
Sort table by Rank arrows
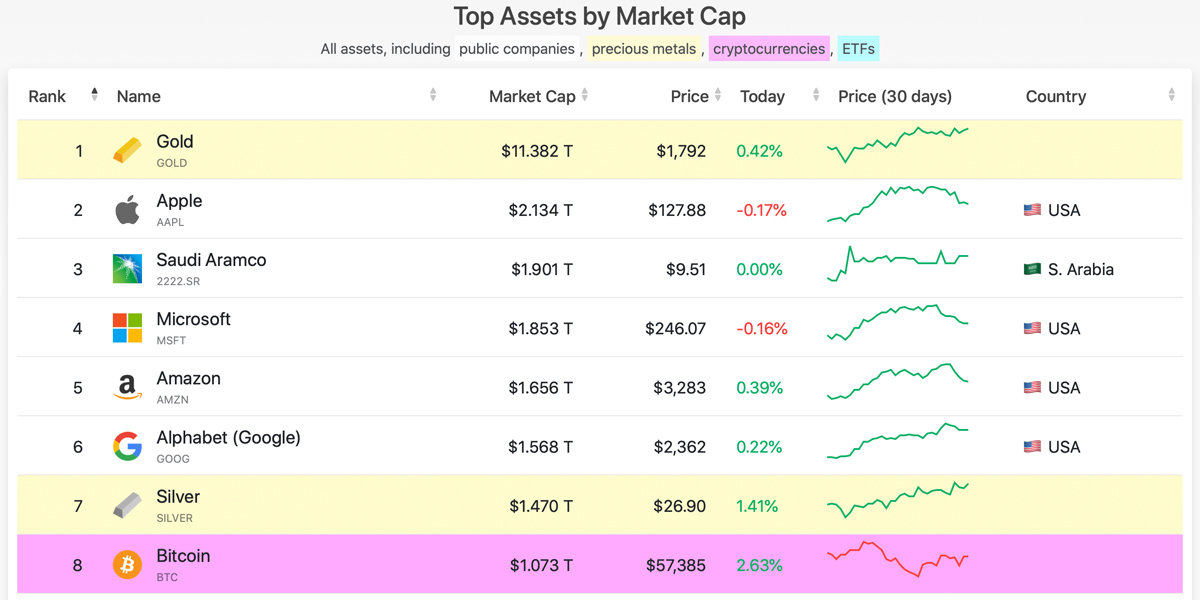coord(94,95)
